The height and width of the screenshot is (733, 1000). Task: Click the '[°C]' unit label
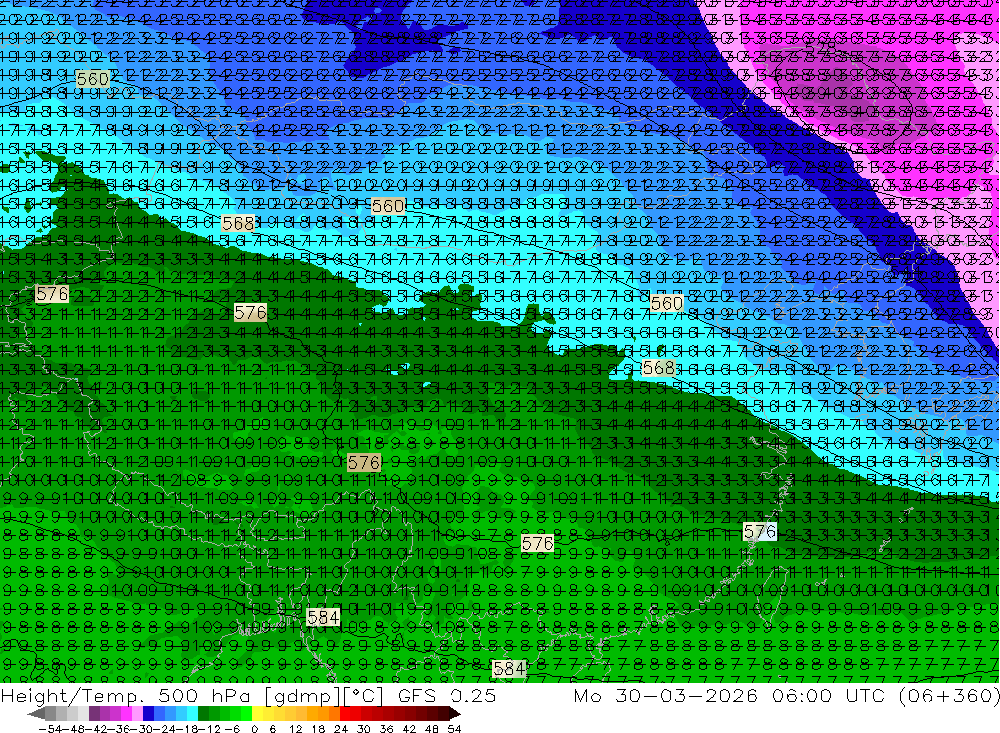point(362,696)
